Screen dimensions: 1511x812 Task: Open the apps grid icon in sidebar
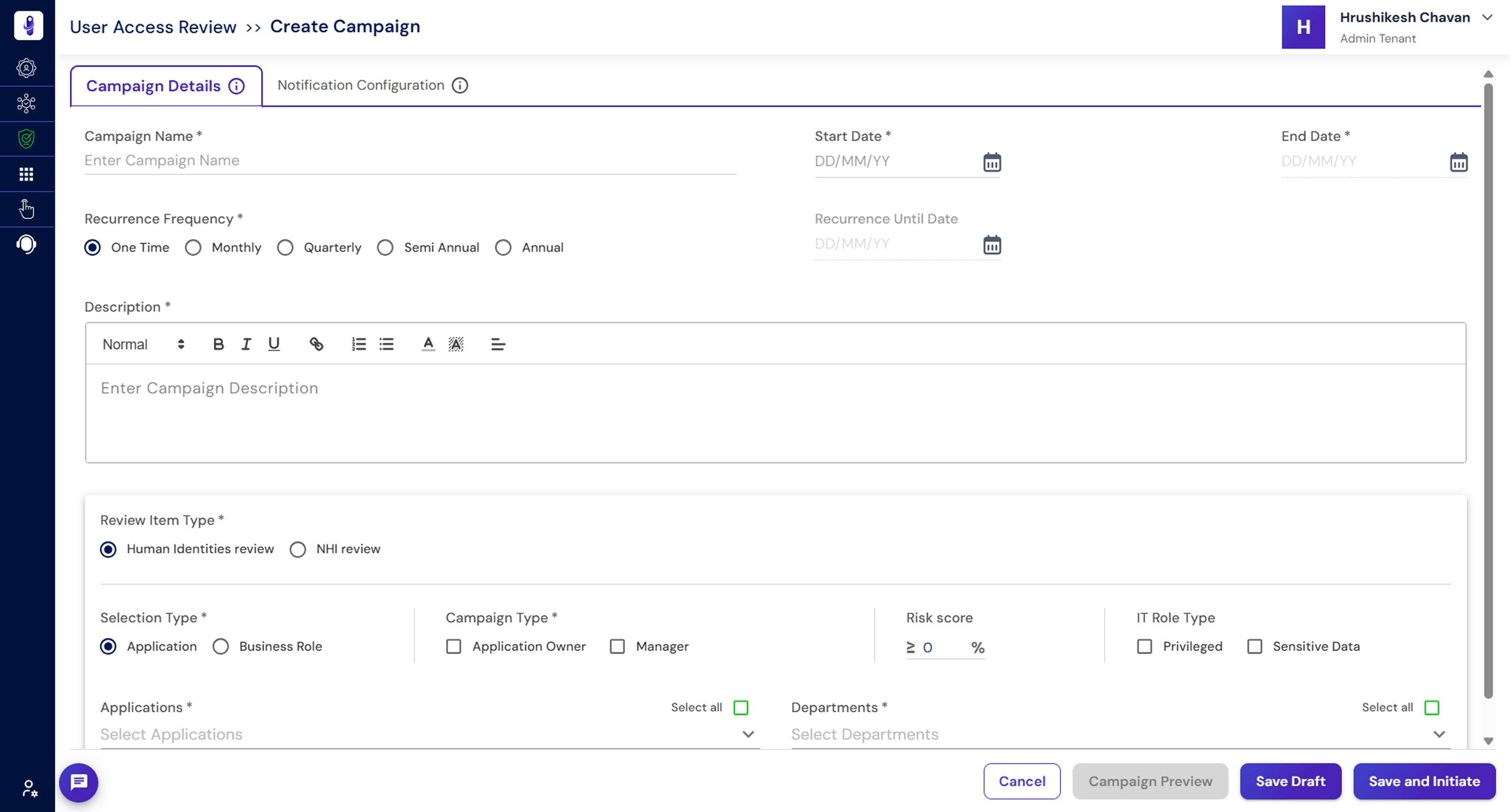point(26,174)
